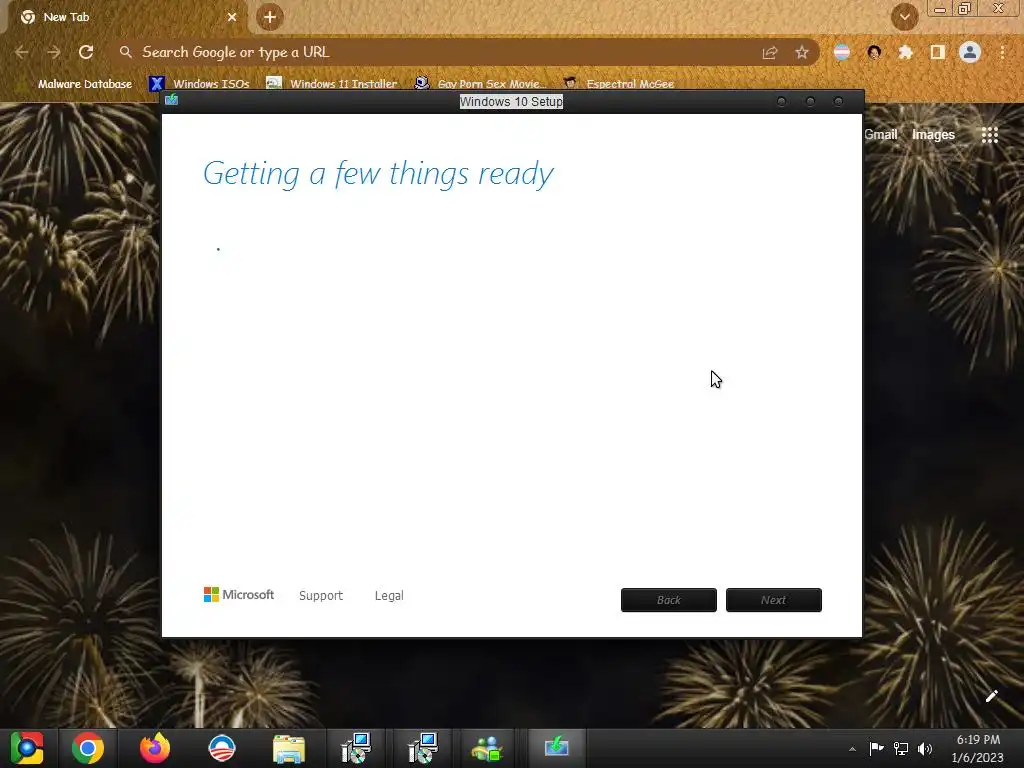
Task: Open Google apps grid launcher
Action: [x=990, y=135]
